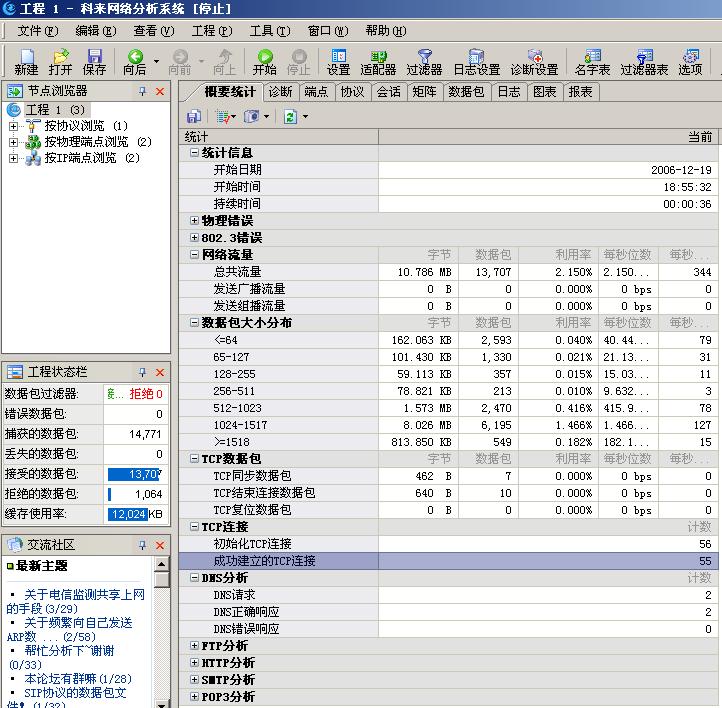Start capture with the 开始 button
This screenshot has width=722, height=708.
pyautogui.click(x=264, y=61)
